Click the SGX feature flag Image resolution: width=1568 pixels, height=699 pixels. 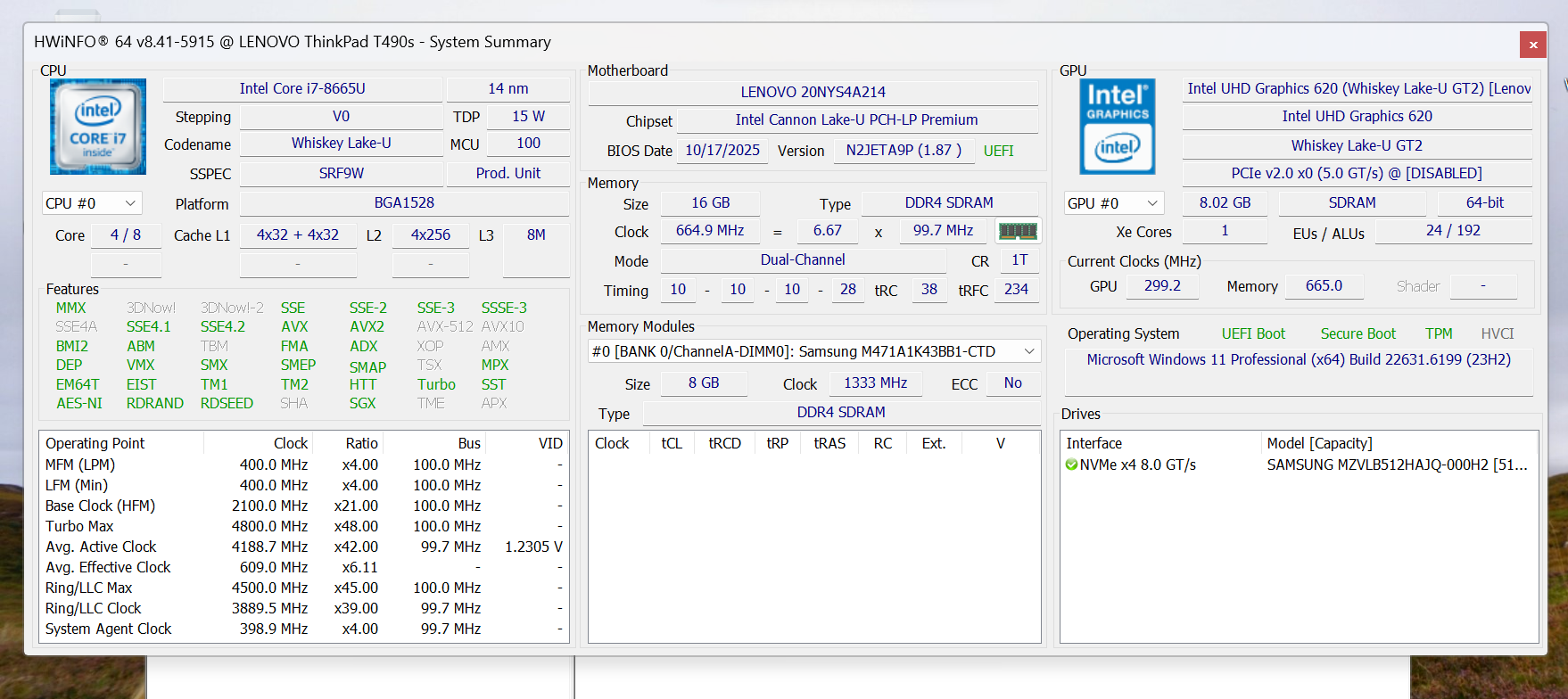[362, 403]
